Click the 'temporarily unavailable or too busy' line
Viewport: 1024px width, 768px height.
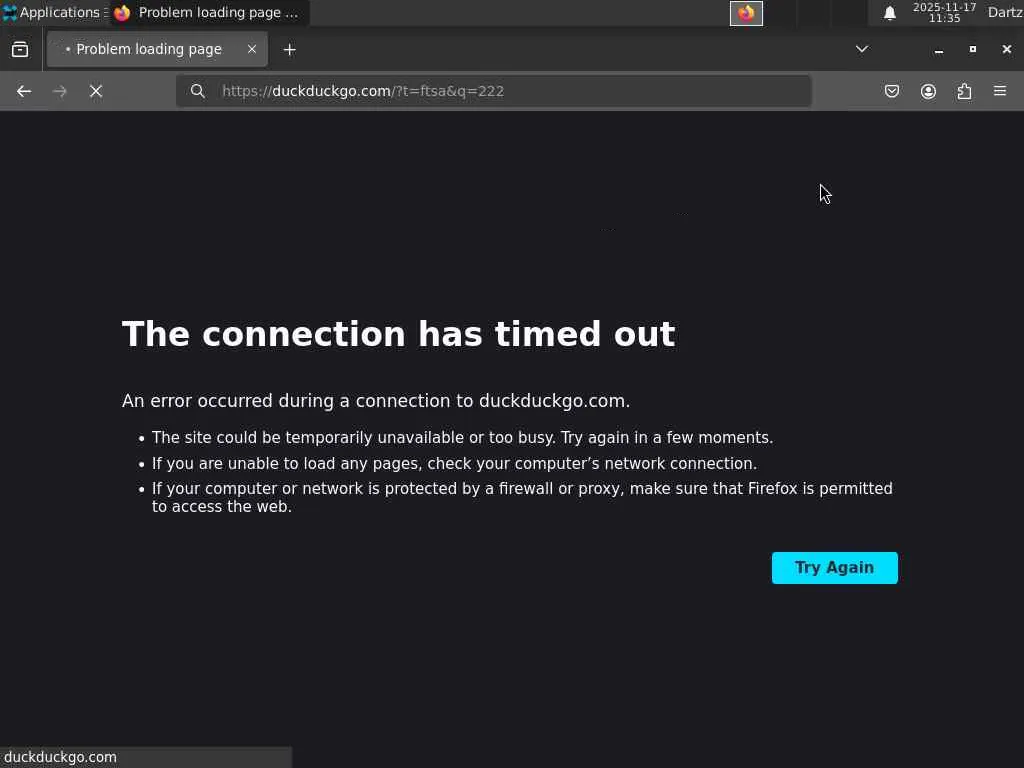point(462,438)
